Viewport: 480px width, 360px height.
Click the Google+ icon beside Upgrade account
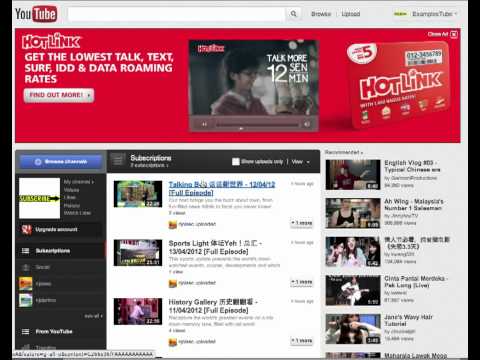coord(26,229)
